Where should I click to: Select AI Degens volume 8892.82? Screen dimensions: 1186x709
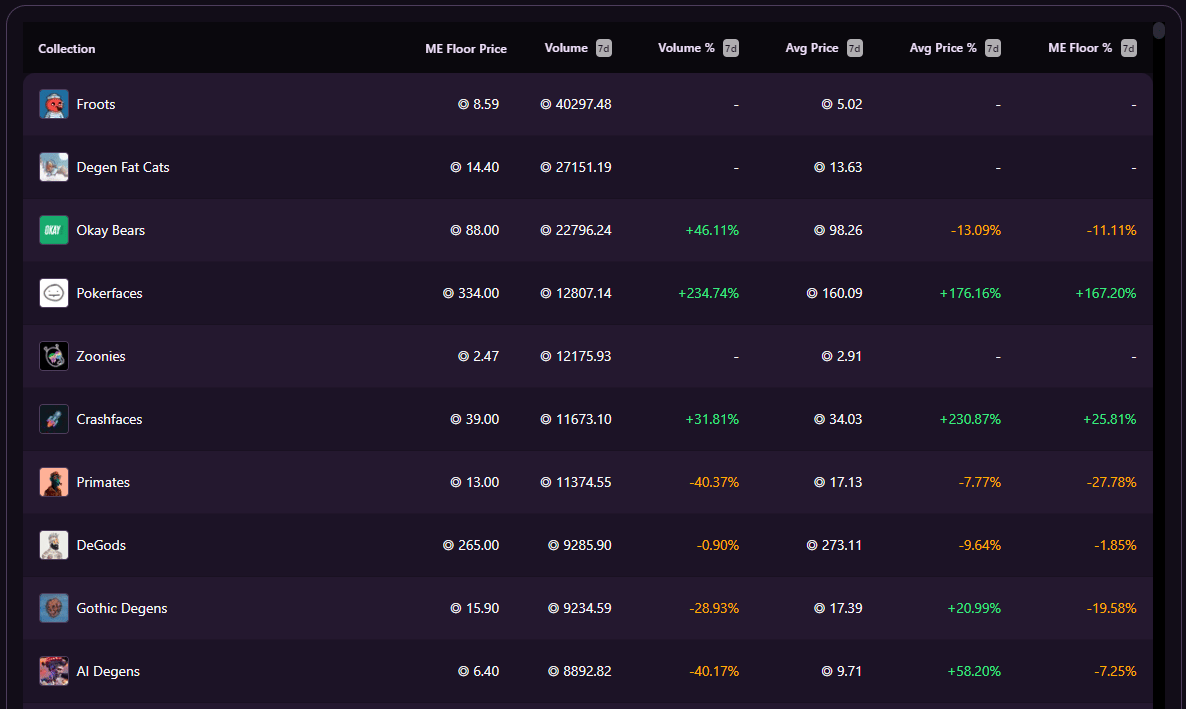click(x=580, y=671)
